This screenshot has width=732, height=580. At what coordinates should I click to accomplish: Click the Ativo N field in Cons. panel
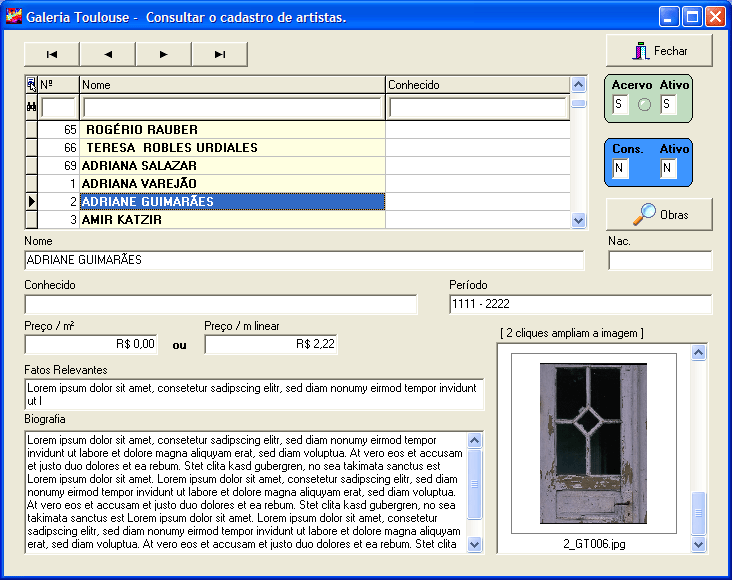pyautogui.click(x=669, y=168)
